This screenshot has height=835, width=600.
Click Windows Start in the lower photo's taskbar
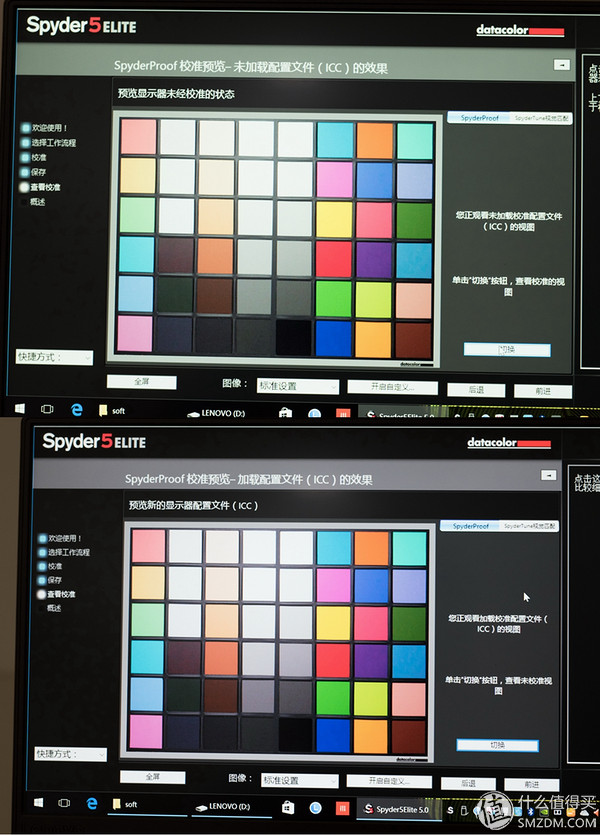[x=38, y=803]
